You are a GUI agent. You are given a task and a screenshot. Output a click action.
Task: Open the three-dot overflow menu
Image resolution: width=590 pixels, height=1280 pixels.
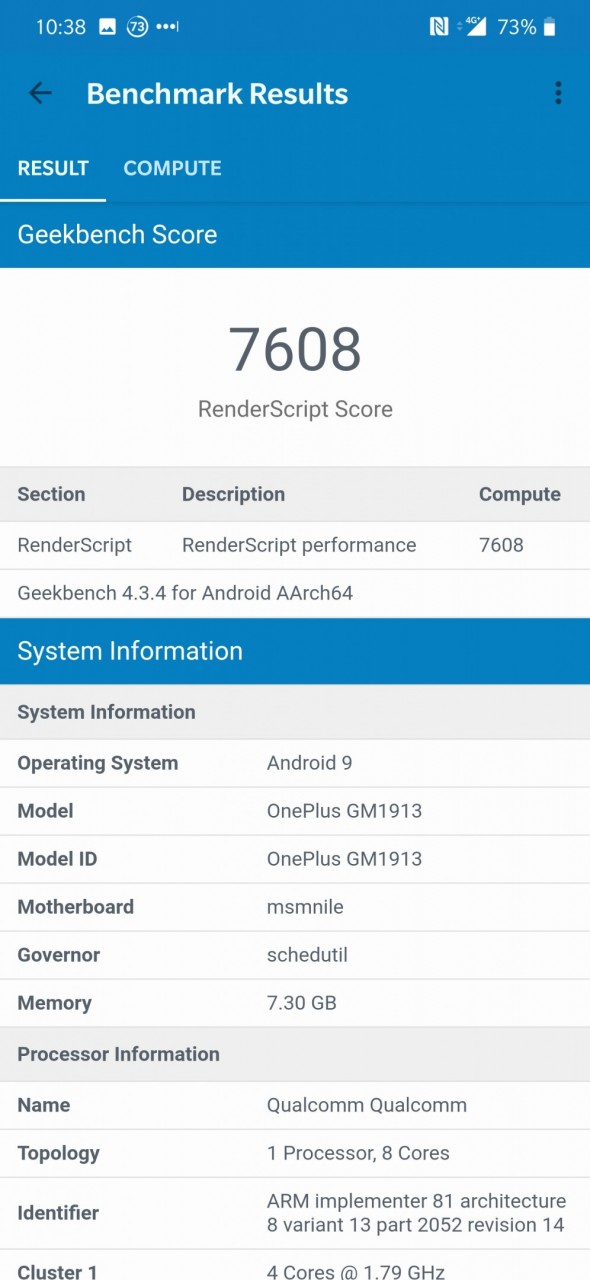tap(558, 94)
